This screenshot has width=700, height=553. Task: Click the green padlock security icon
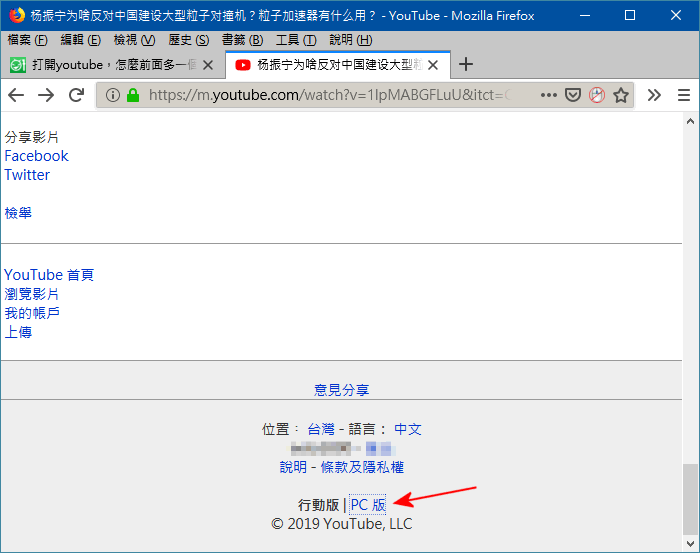pyautogui.click(x=133, y=95)
